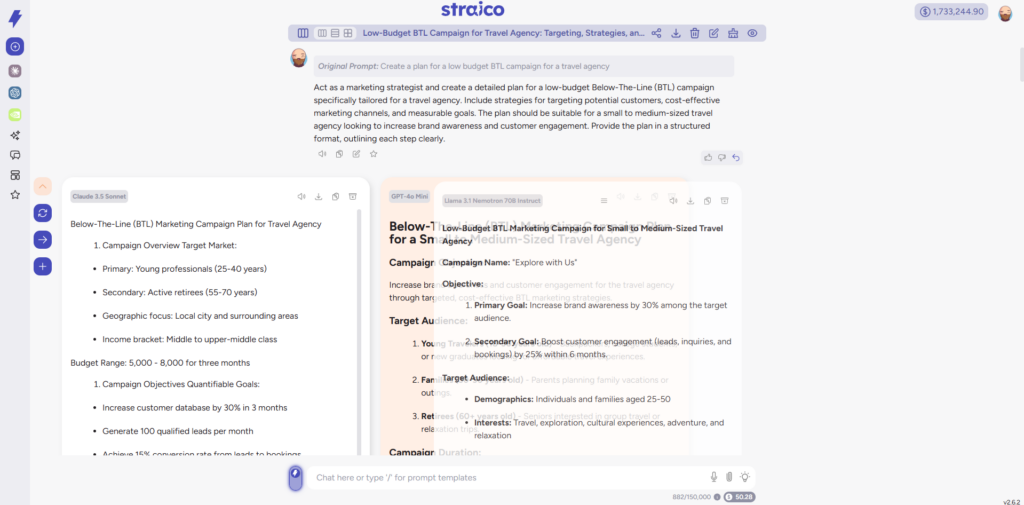Screen dimensions: 1024x505
Task: Favorite the prompt with its star icon
Action: pyautogui.click(x=374, y=154)
